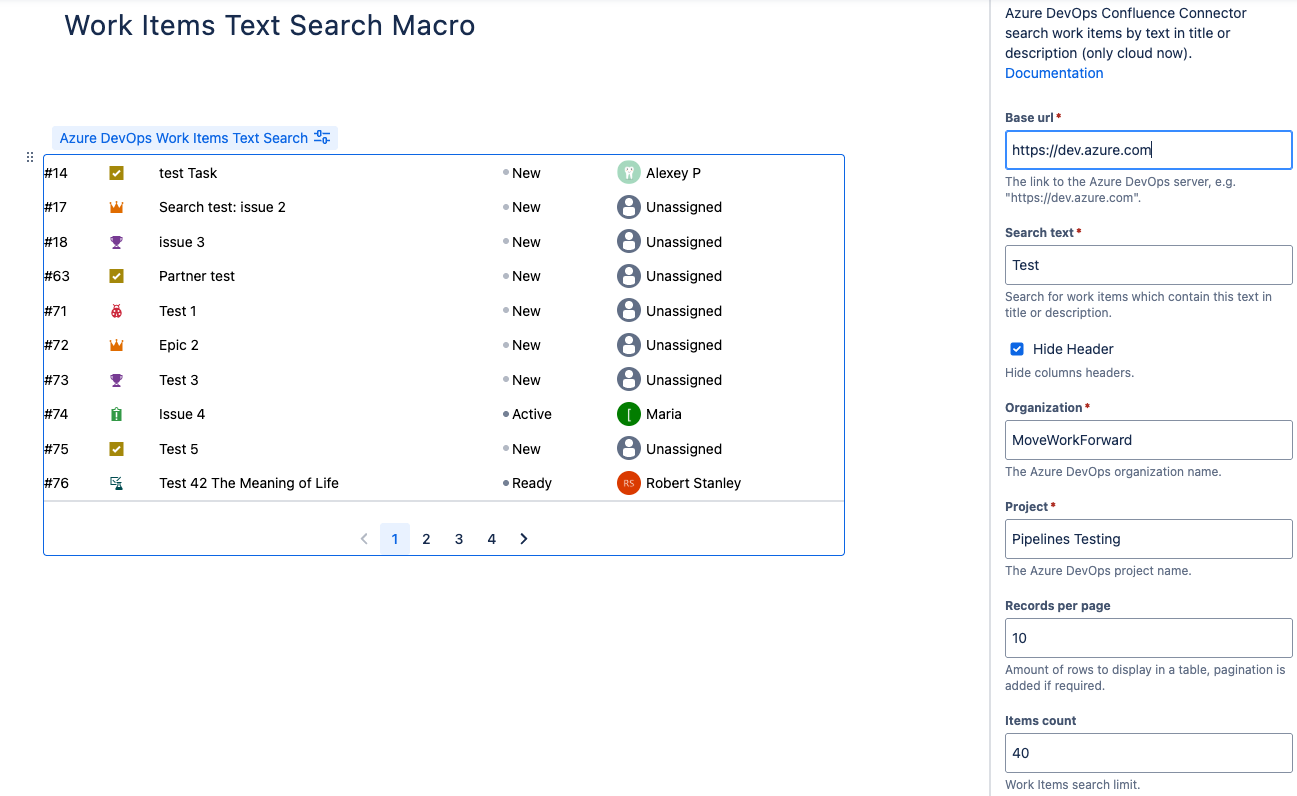Jump to page 4 of results
This screenshot has height=796, width=1297.
pyautogui.click(x=491, y=539)
